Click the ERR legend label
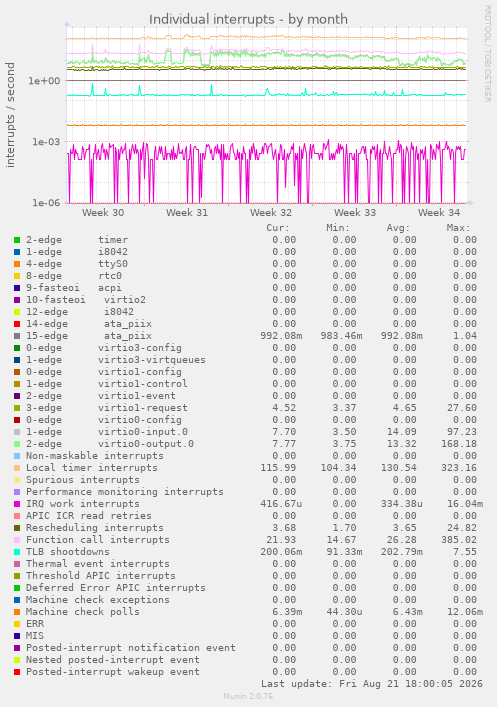 click(35, 624)
